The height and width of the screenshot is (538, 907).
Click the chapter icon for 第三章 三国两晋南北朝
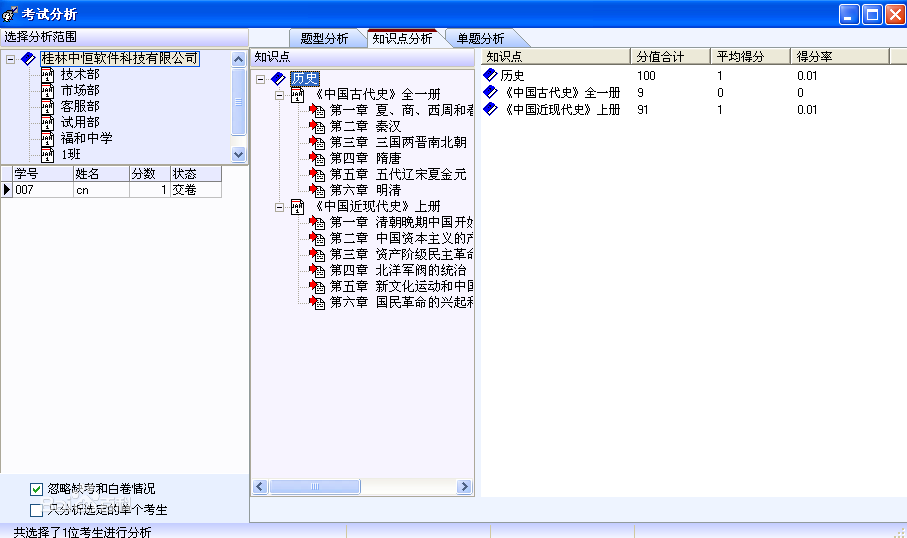[x=317, y=142]
